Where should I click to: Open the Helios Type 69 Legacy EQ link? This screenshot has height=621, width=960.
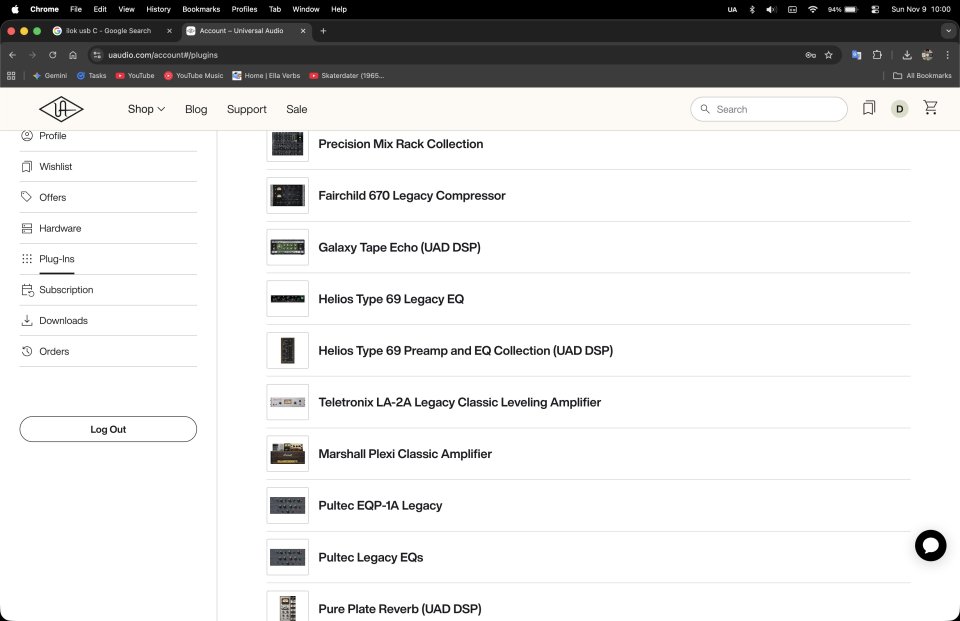pyautogui.click(x=391, y=299)
